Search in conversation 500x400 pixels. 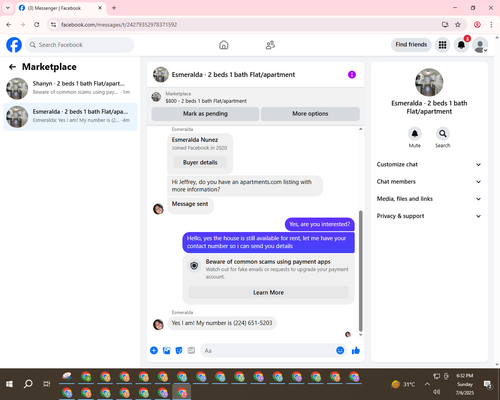point(443,134)
